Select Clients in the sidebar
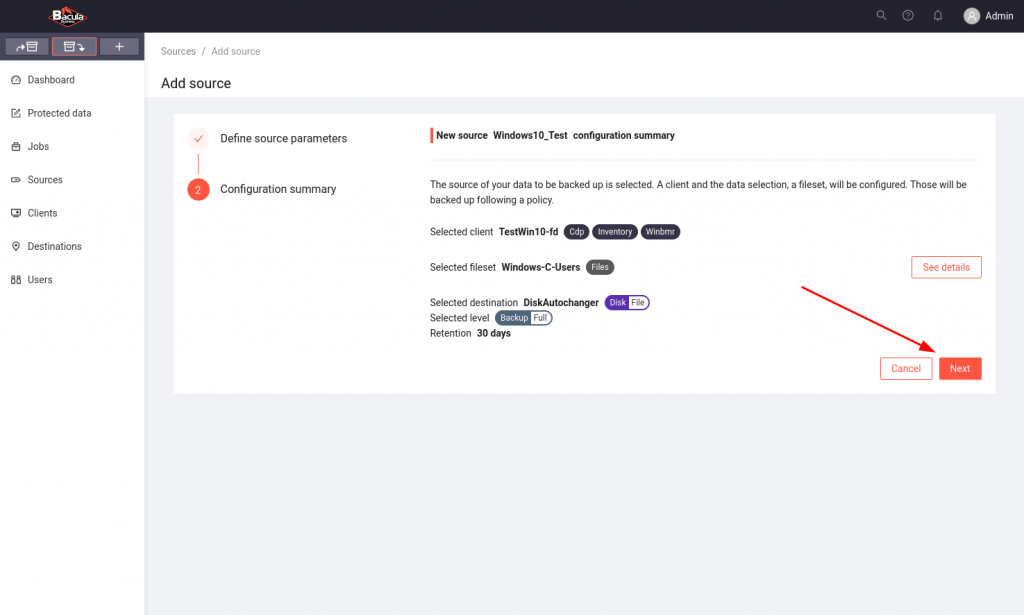The width and height of the screenshot is (1024, 615). pos(42,213)
